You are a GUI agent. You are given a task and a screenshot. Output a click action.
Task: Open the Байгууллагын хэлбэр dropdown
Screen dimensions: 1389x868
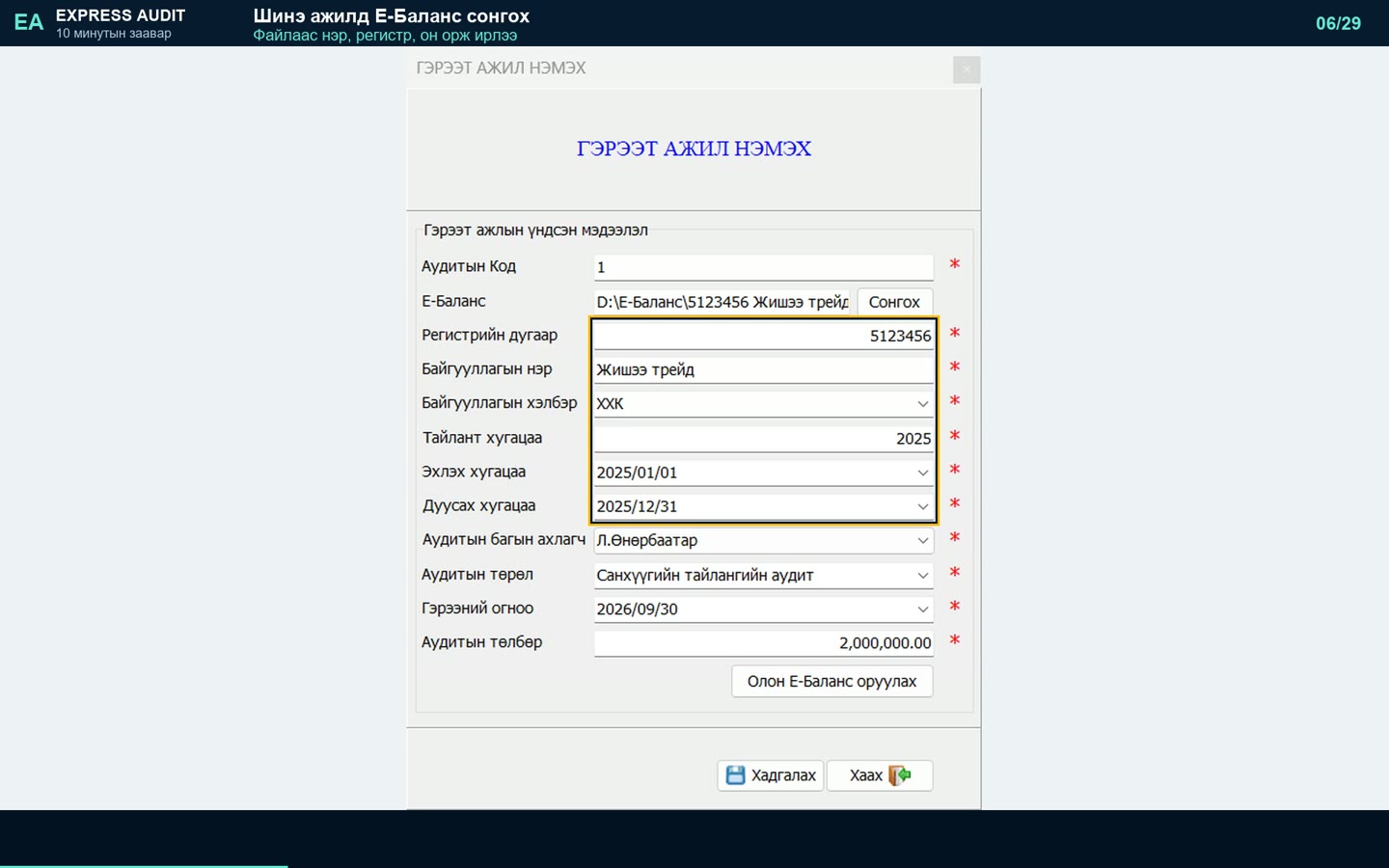tap(922, 404)
